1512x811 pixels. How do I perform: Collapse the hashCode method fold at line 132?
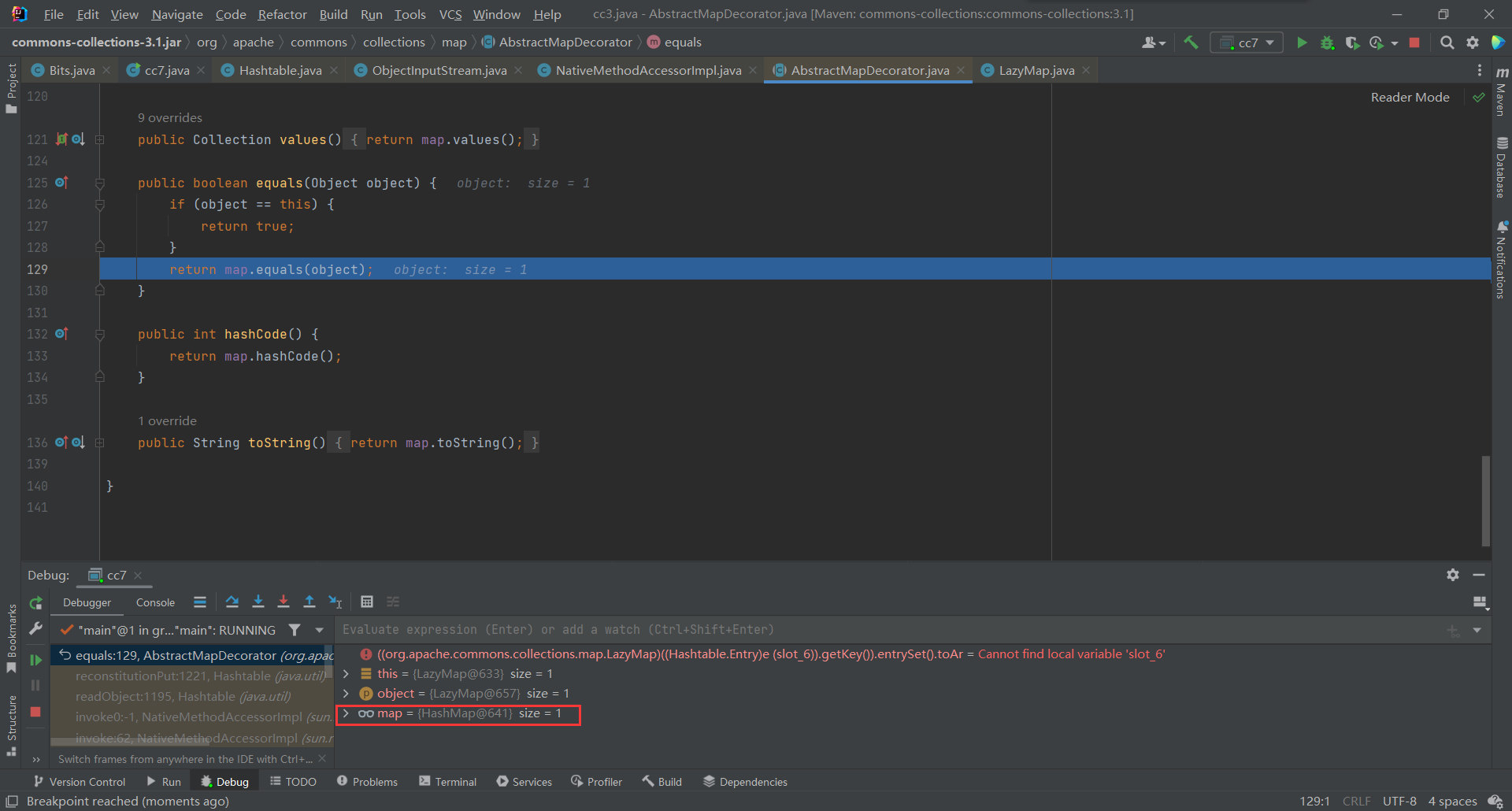(x=100, y=335)
